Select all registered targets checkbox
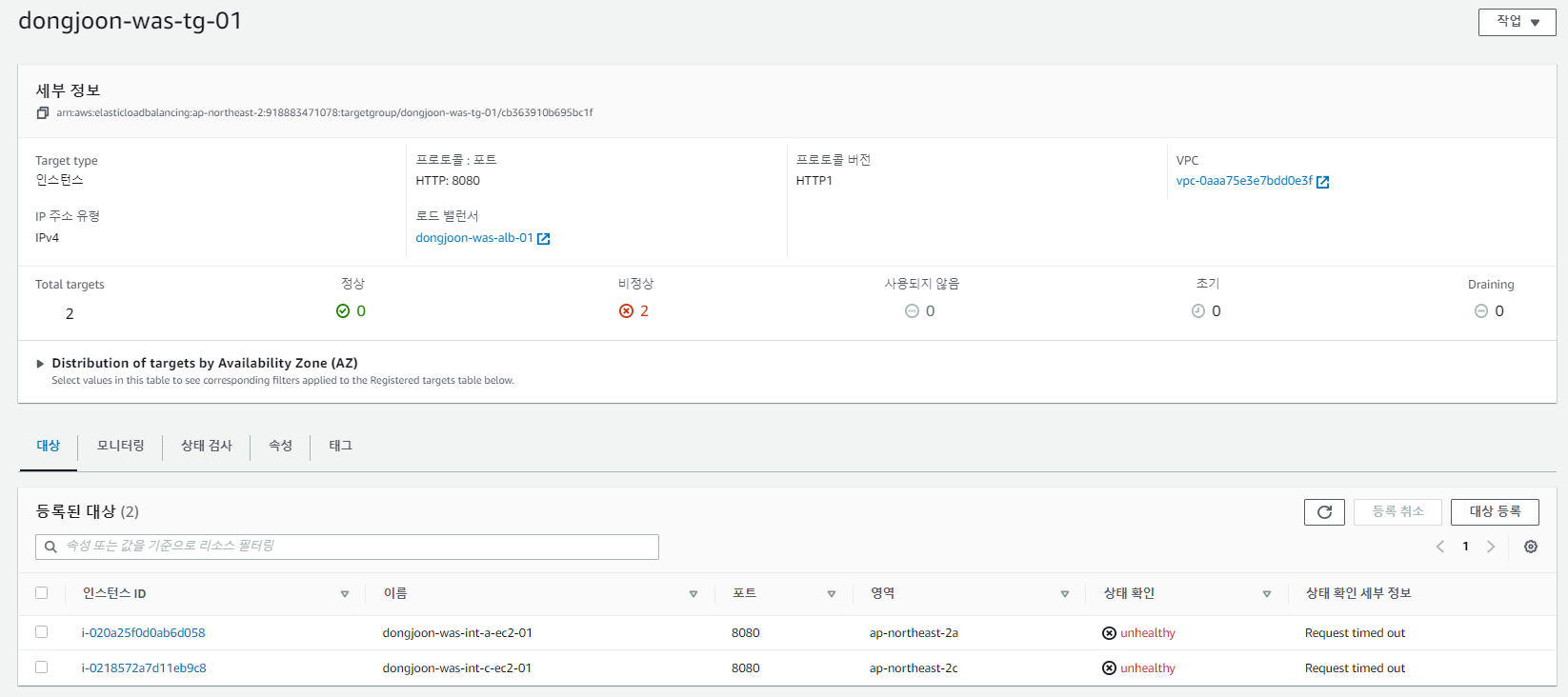The height and width of the screenshot is (697, 1568). click(41, 593)
